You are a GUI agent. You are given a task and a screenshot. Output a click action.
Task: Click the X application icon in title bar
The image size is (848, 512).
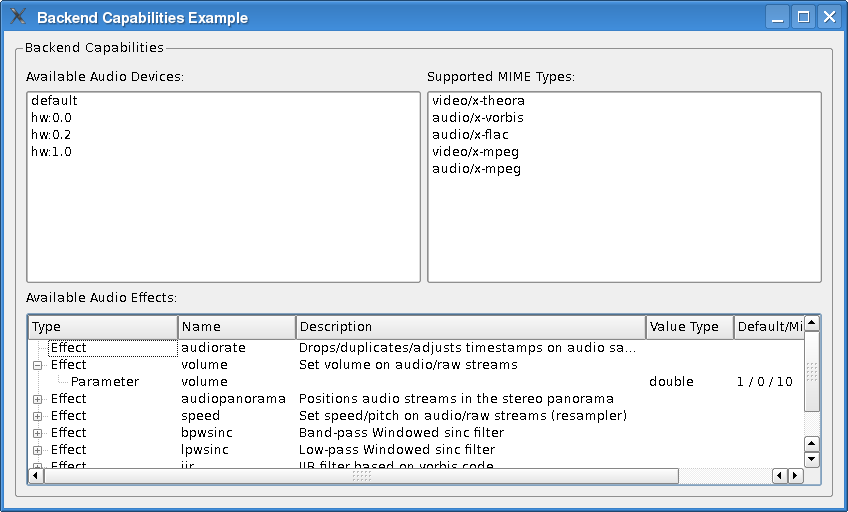18,17
